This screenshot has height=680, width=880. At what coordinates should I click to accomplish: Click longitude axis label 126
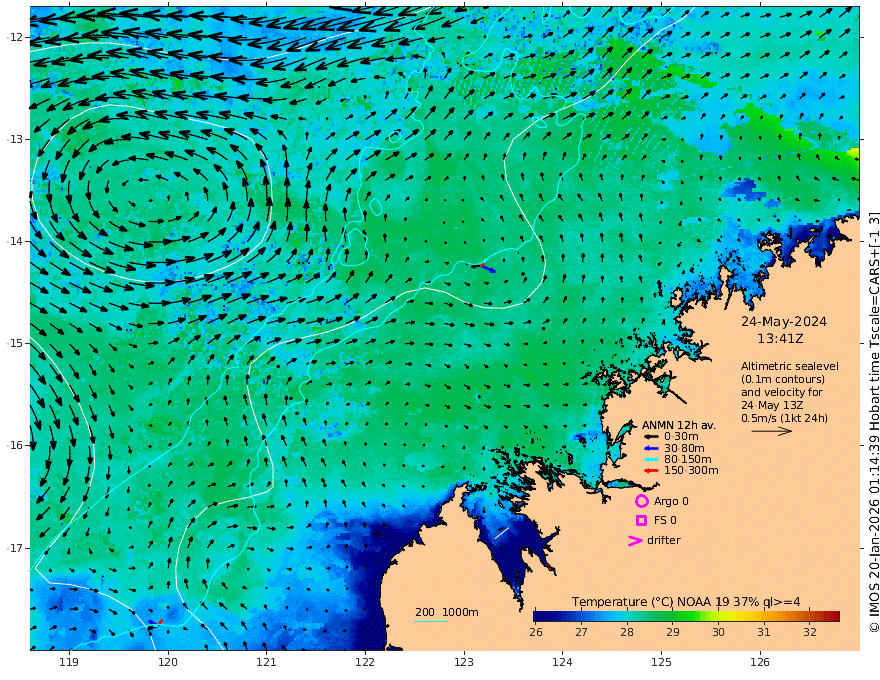point(760,663)
